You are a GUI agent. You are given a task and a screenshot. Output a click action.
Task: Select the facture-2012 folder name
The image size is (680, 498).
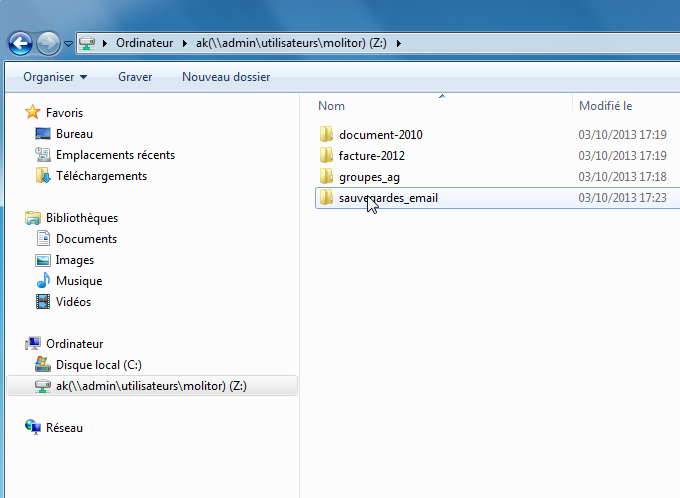tap(372, 155)
